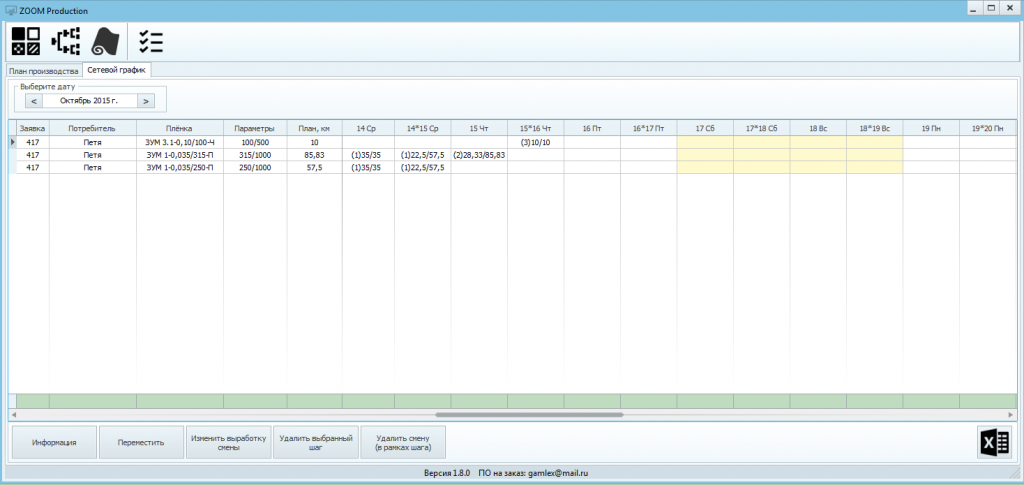The image size is (1024, 485).
Task: Click the four-squares pattern toolbar icon
Action: tap(25, 42)
